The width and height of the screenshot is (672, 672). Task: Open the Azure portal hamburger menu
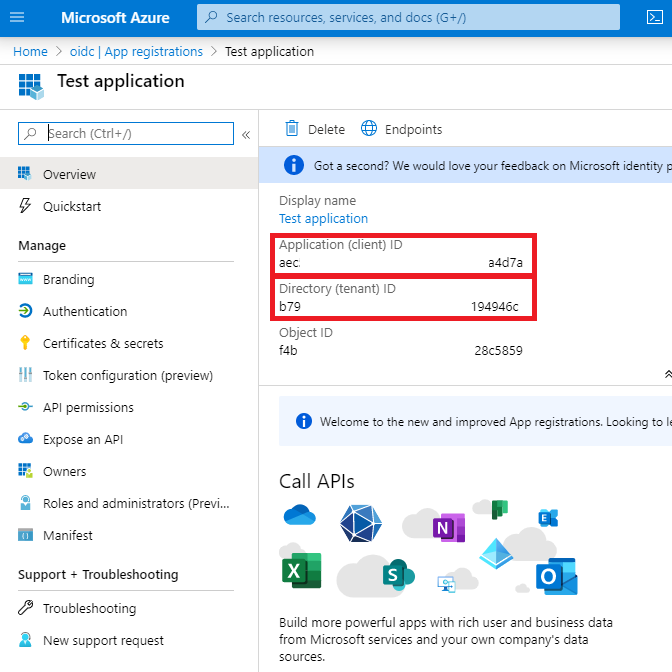(x=17, y=17)
